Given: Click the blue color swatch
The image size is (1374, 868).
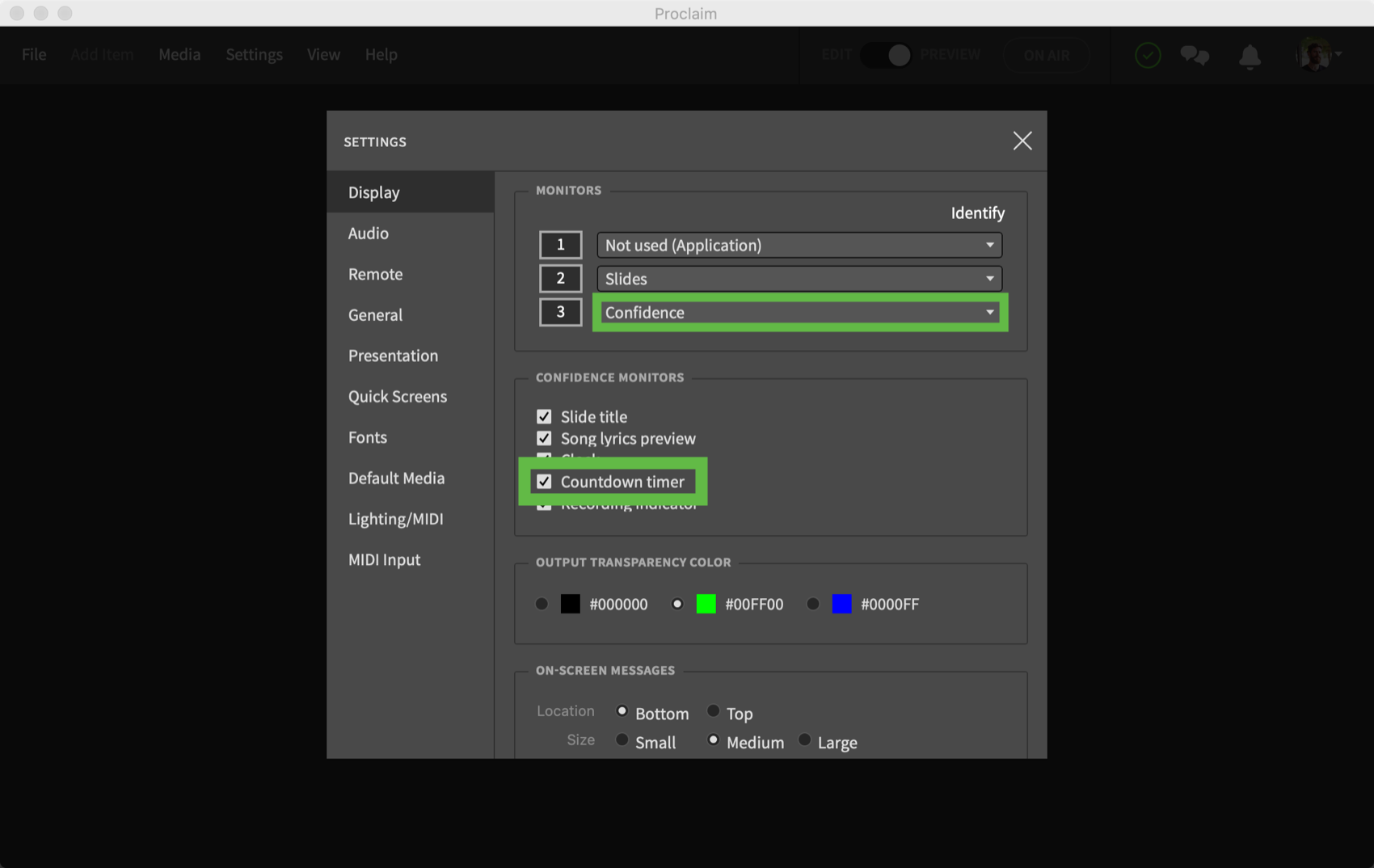Looking at the screenshot, I should [842, 604].
